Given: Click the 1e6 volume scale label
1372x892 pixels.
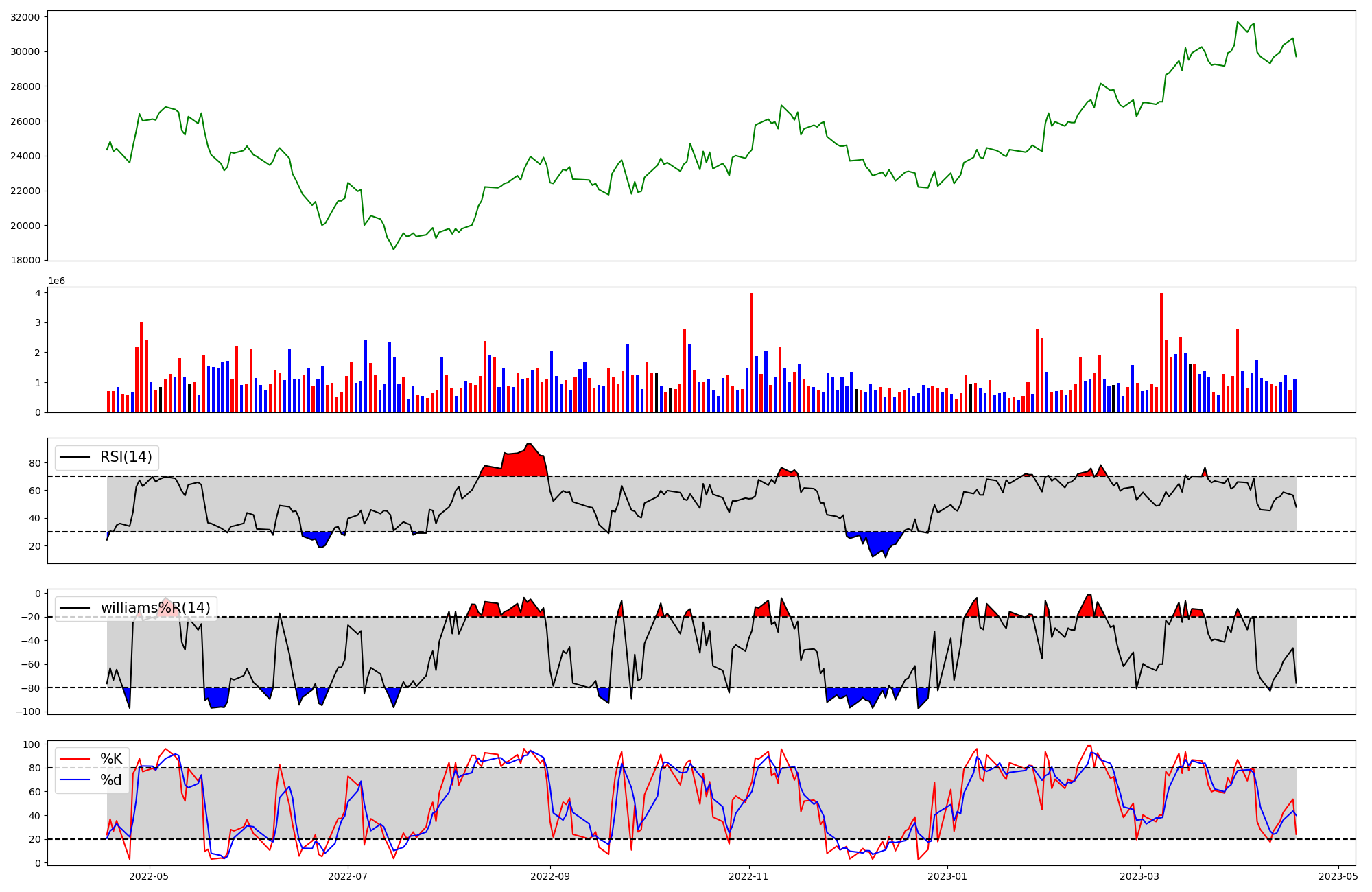Looking at the screenshot, I should pyautogui.click(x=56, y=281).
